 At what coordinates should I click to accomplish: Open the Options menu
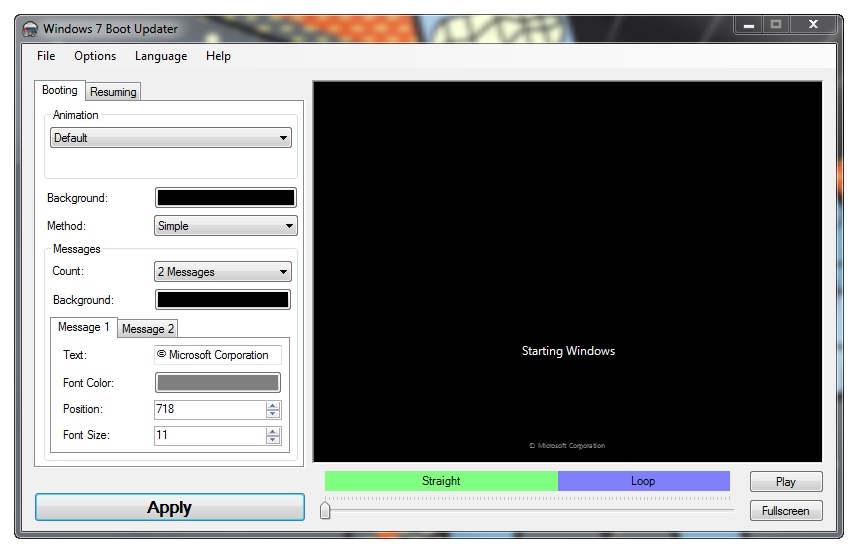[x=95, y=56]
